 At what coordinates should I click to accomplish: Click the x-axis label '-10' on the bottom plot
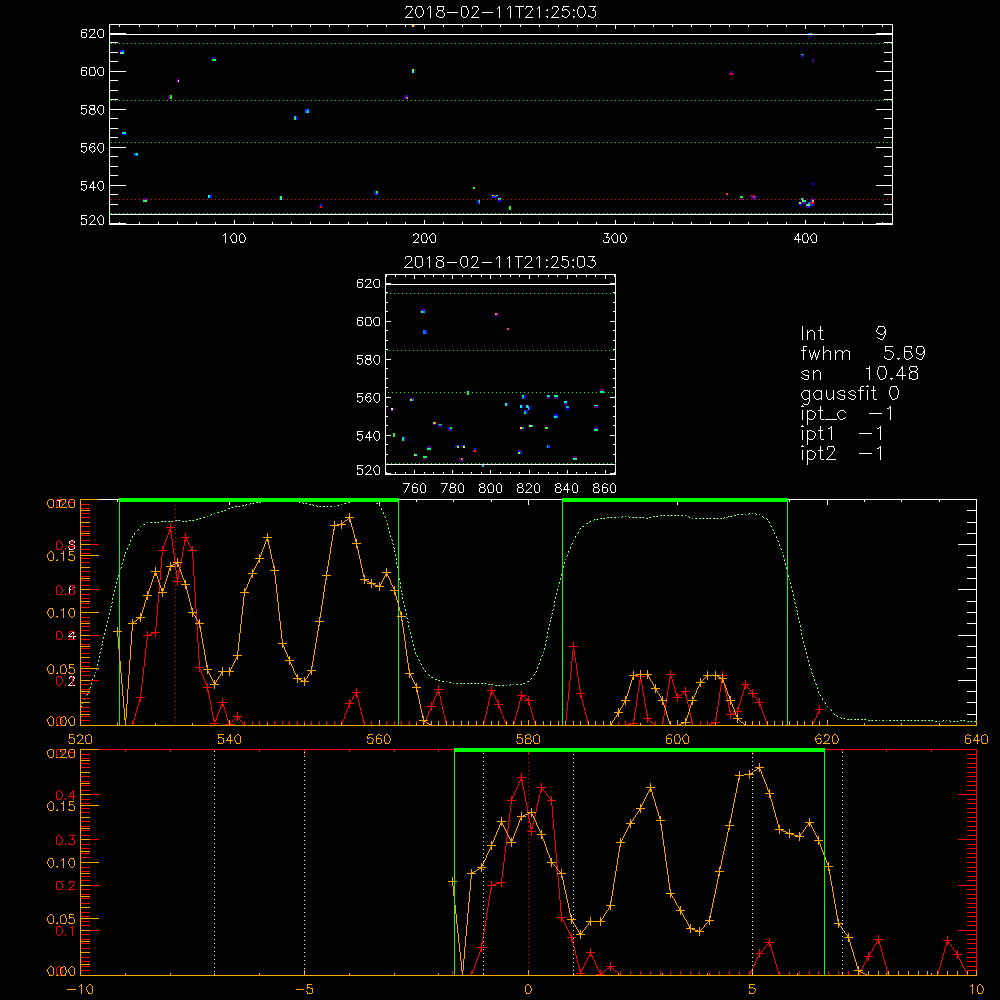point(80,989)
